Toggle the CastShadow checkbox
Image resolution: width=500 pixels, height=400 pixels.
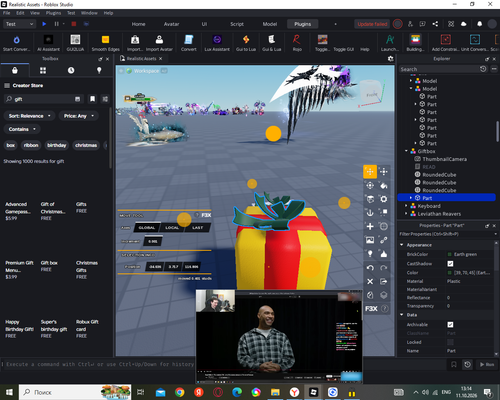click(x=450, y=264)
